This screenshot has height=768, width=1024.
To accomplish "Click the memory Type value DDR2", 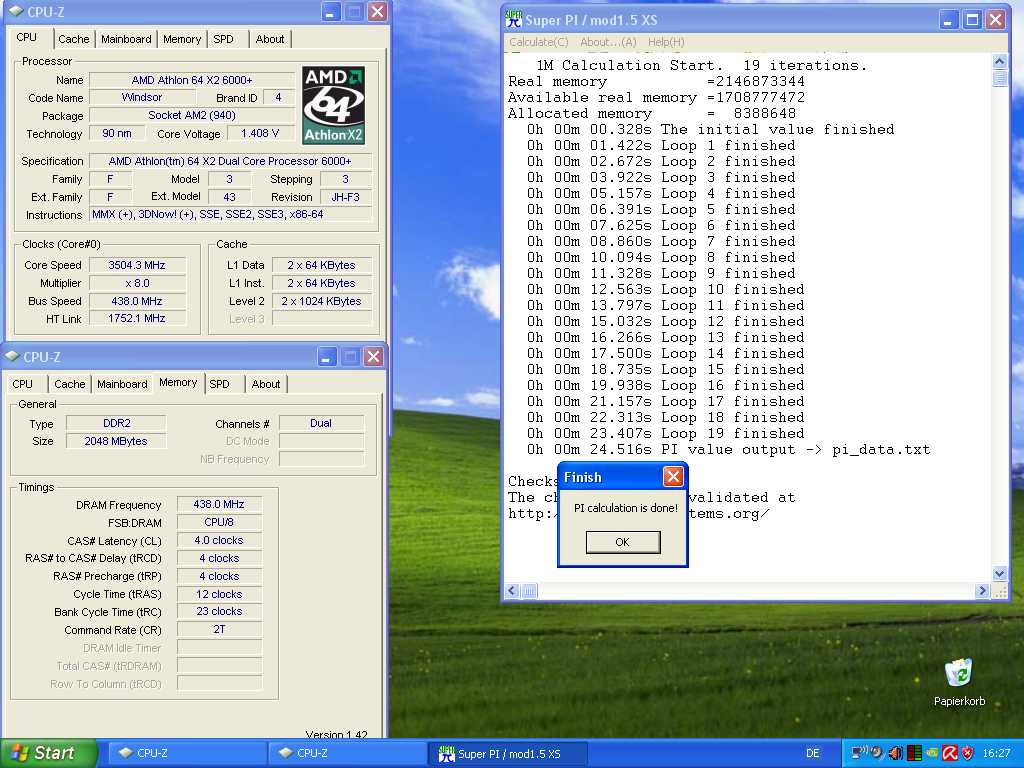I will pos(116,423).
